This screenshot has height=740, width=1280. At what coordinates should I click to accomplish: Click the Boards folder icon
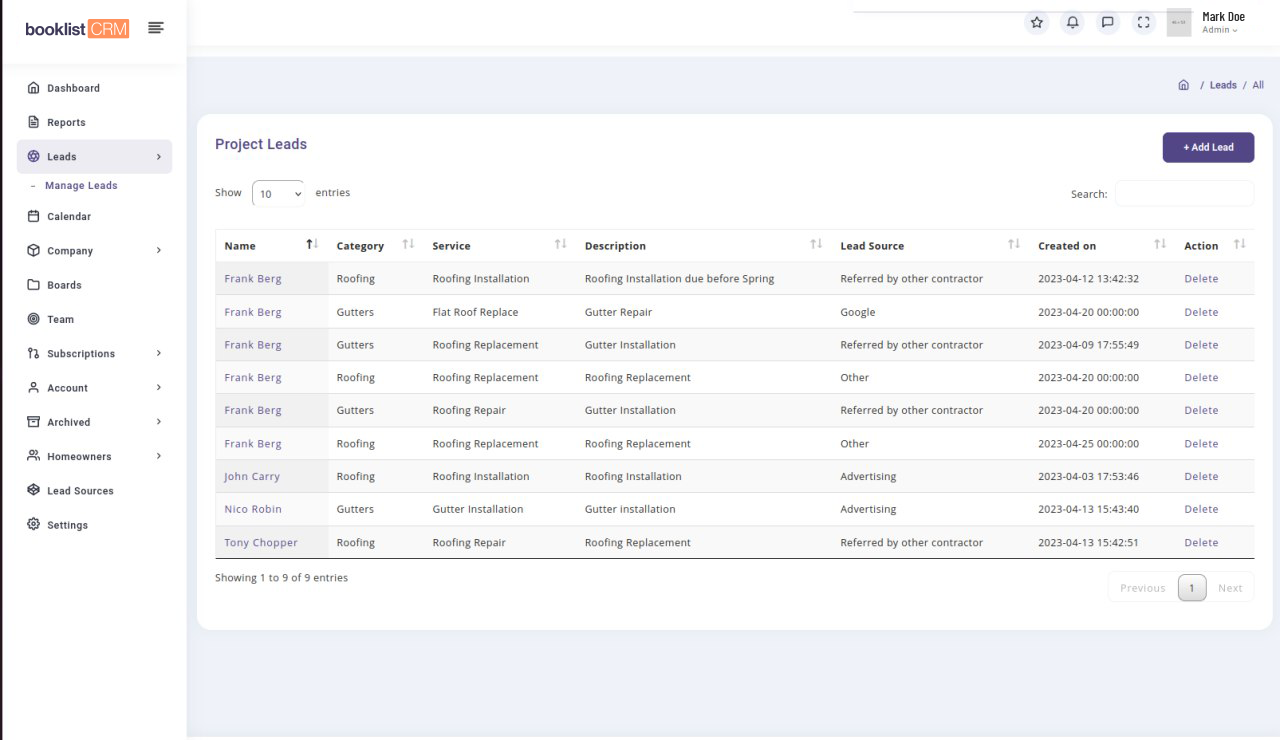click(x=33, y=285)
